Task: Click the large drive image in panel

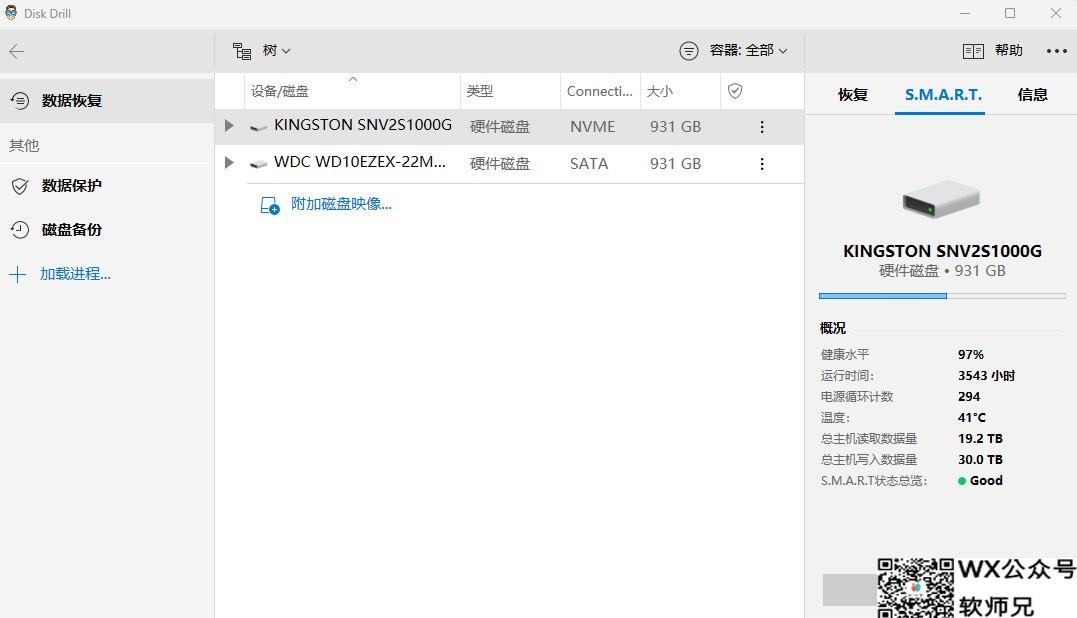Action: tap(941, 199)
